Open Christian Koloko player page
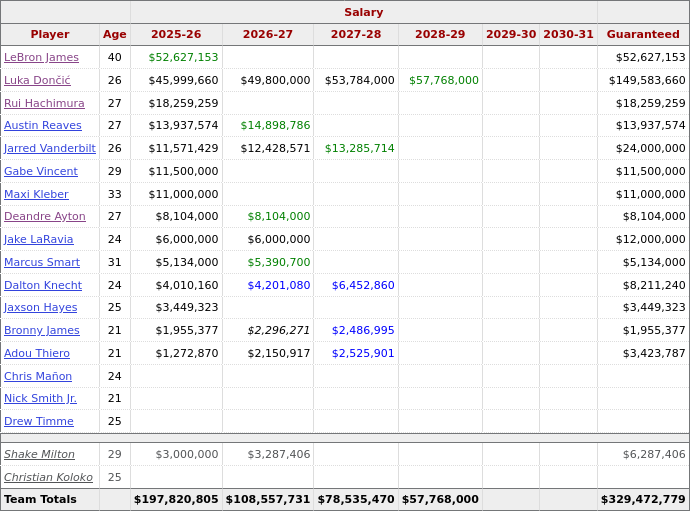 [48, 477]
